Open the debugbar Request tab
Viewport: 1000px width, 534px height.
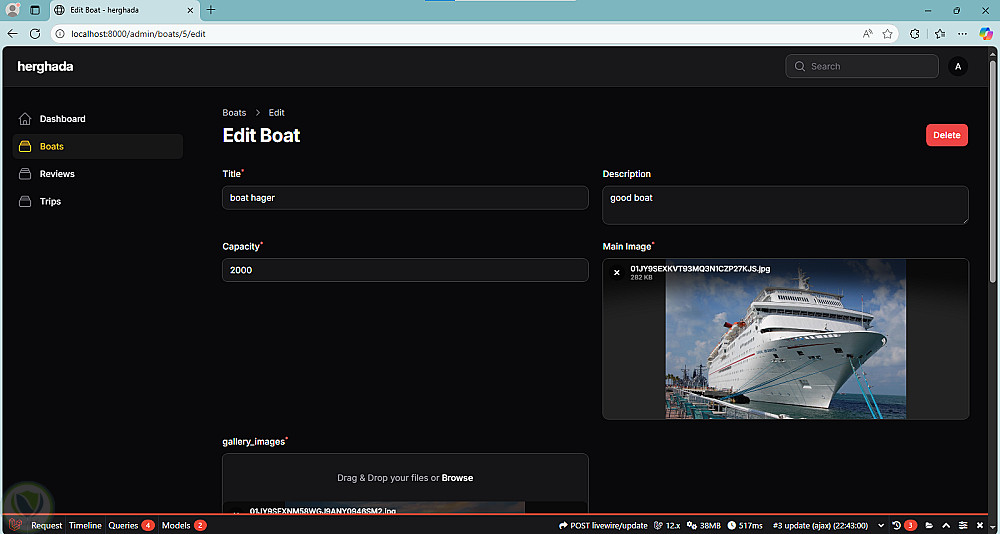click(x=47, y=526)
